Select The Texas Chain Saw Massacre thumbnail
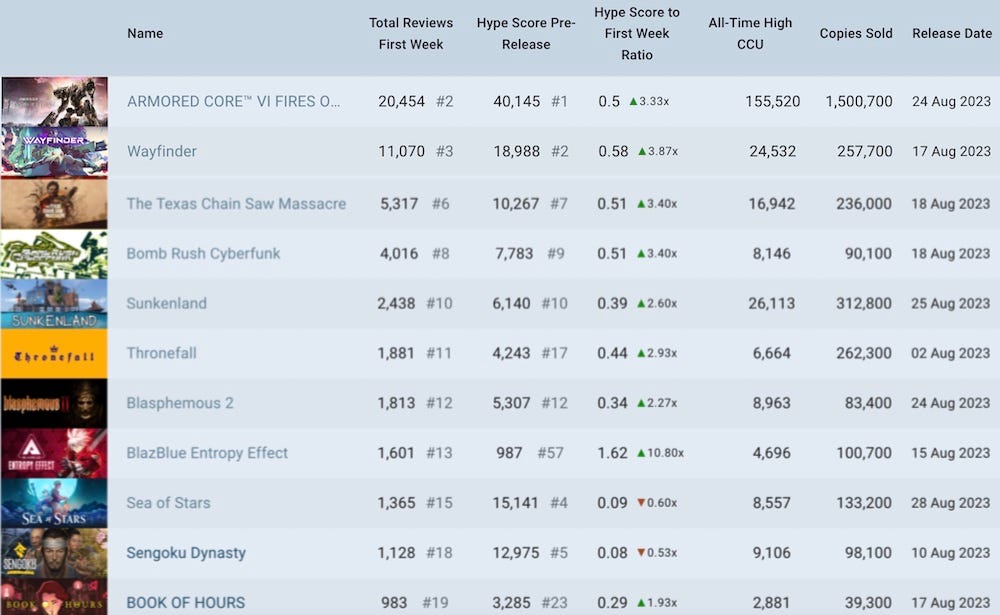This screenshot has height=615, width=1000. pyautogui.click(x=54, y=204)
